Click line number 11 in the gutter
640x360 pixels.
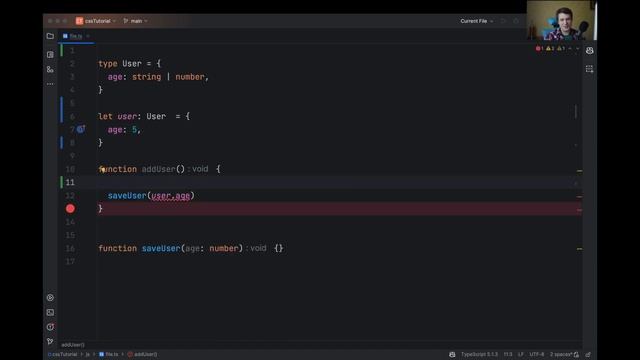pyautogui.click(x=70, y=182)
